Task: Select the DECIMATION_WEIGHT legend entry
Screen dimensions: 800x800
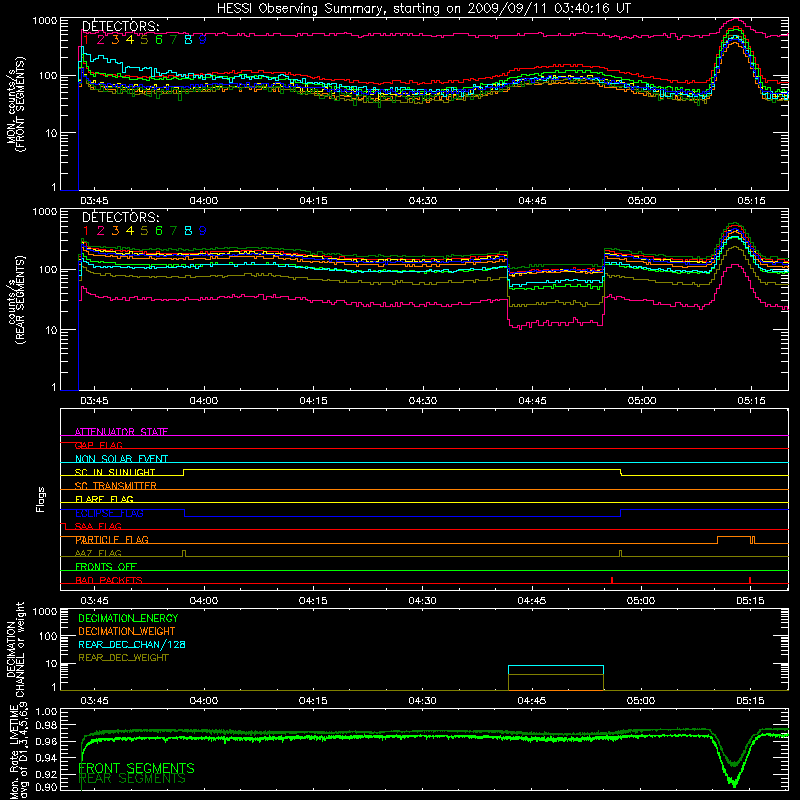Action: click(x=127, y=631)
